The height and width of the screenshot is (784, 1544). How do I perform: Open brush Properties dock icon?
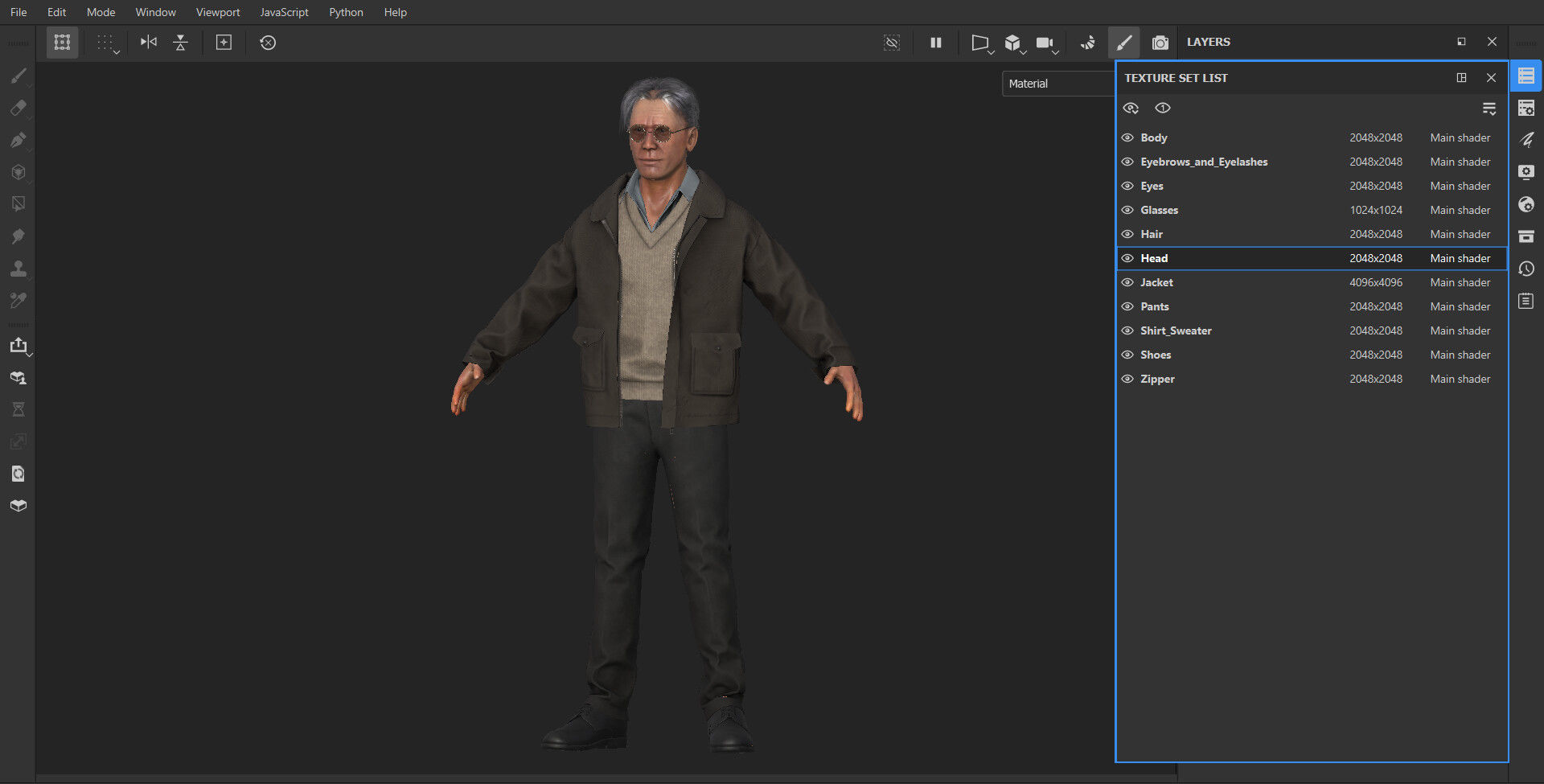(x=1526, y=140)
